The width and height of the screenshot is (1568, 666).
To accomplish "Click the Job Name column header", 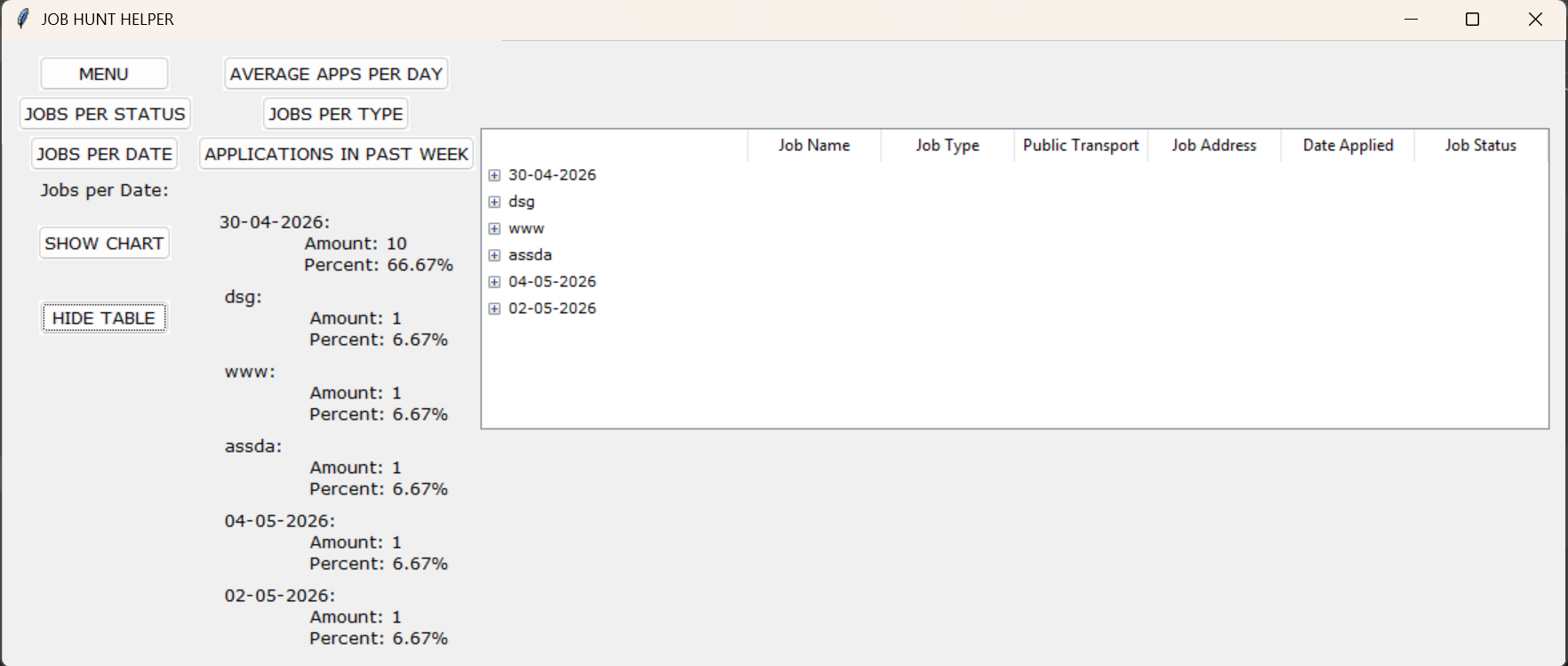I will 814,145.
